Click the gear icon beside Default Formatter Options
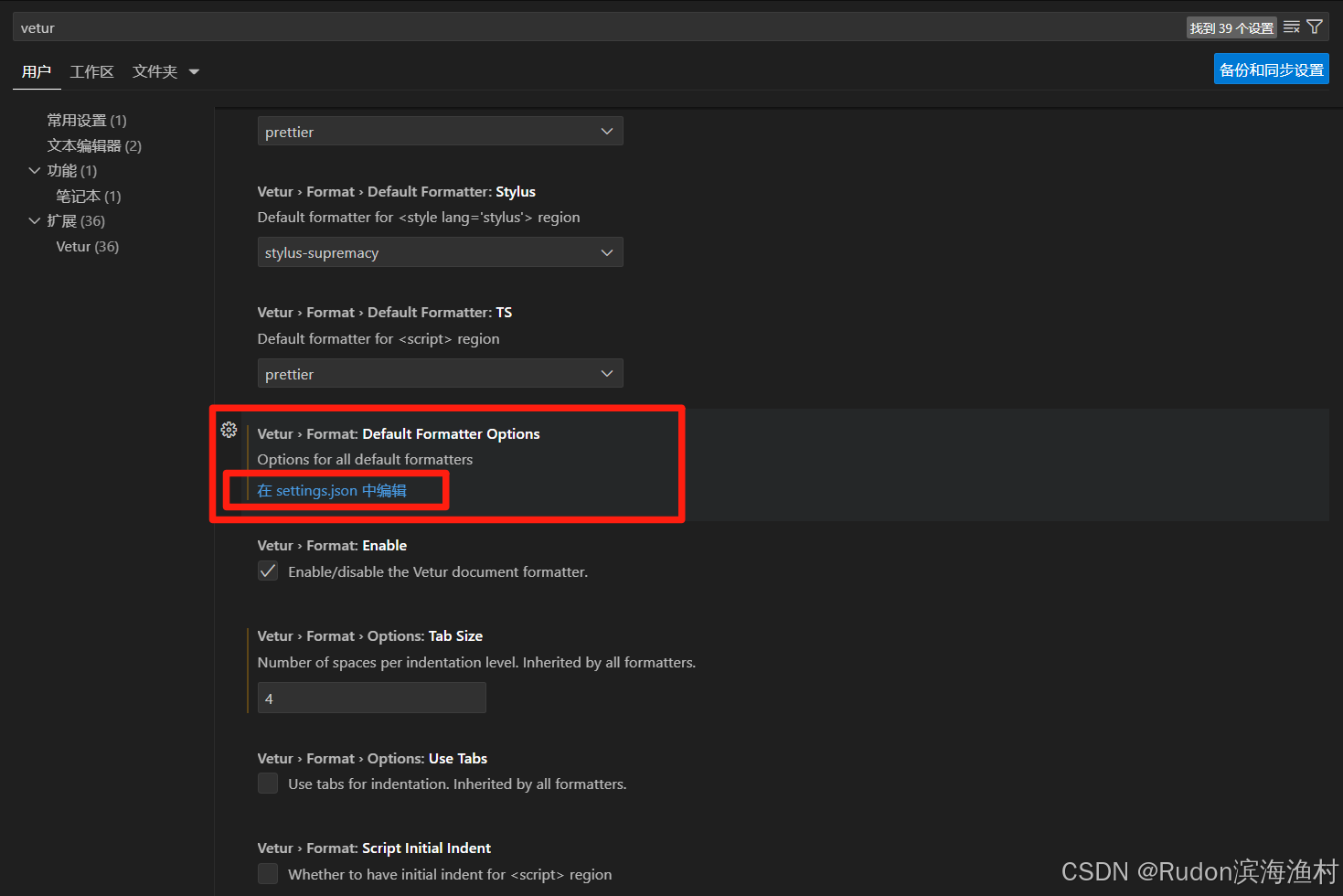Image resolution: width=1343 pixels, height=896 pixels. click(229, 430)
